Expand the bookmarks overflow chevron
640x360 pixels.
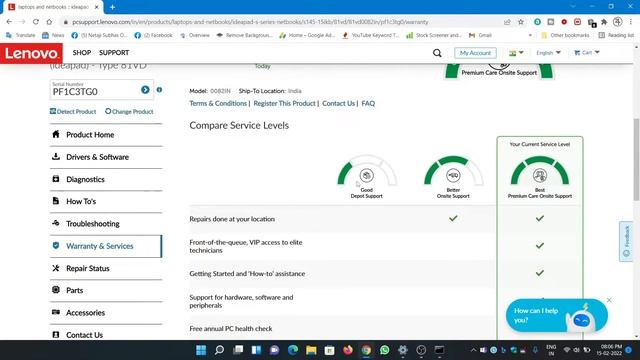tap(530, 36)
